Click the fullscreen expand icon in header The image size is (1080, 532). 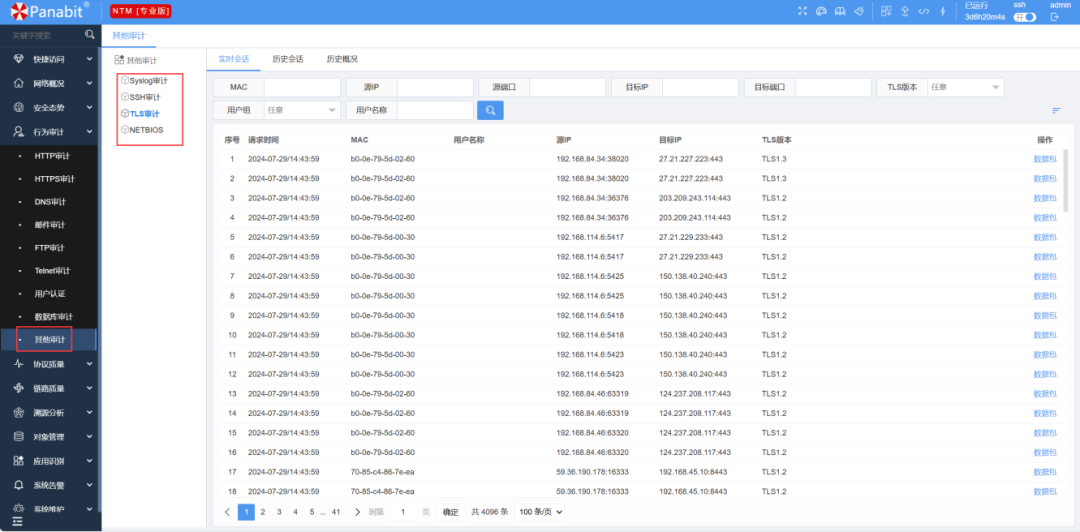(x=802, y=11)
